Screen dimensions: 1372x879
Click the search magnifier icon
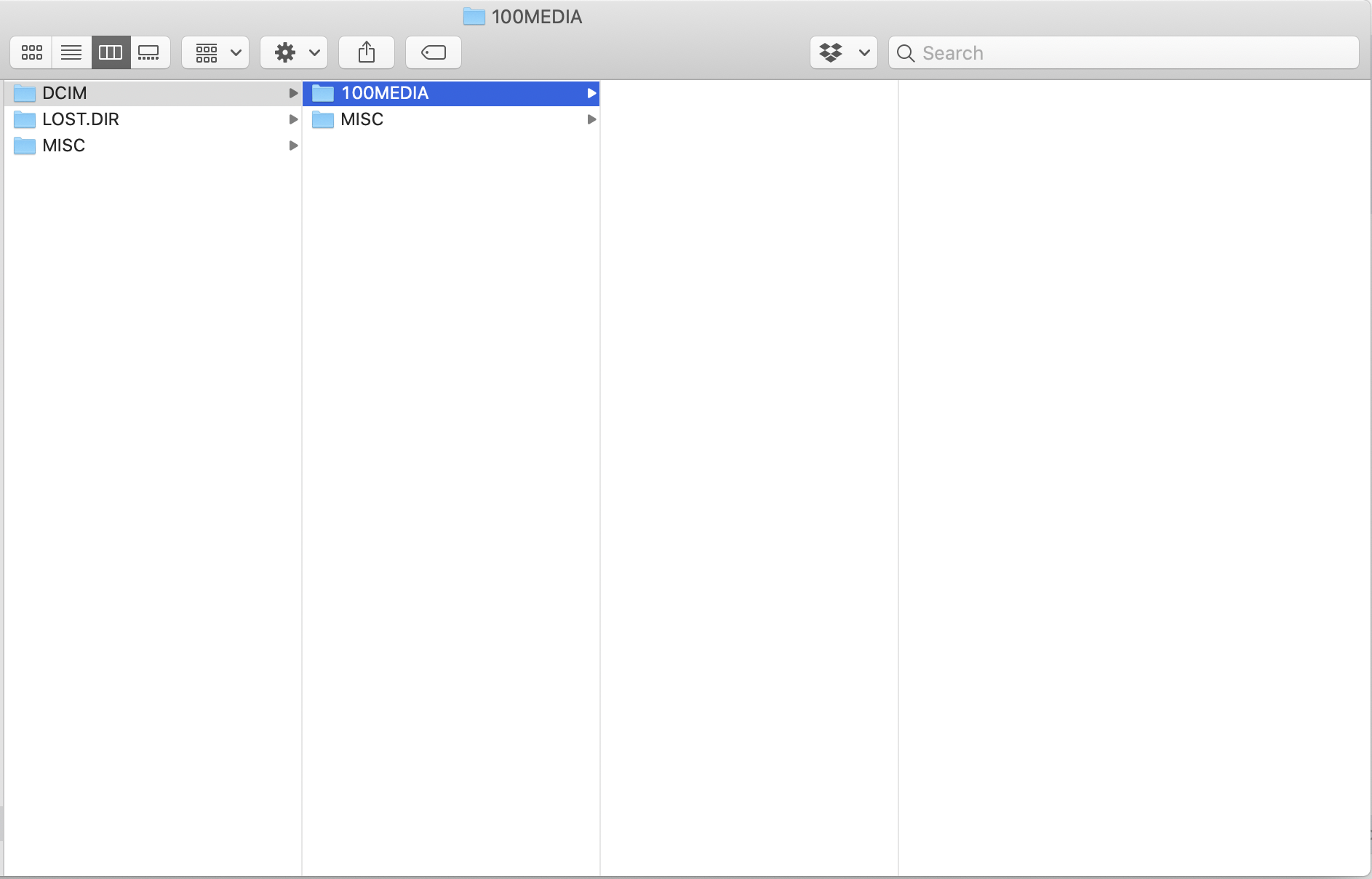tap(905, 53)
